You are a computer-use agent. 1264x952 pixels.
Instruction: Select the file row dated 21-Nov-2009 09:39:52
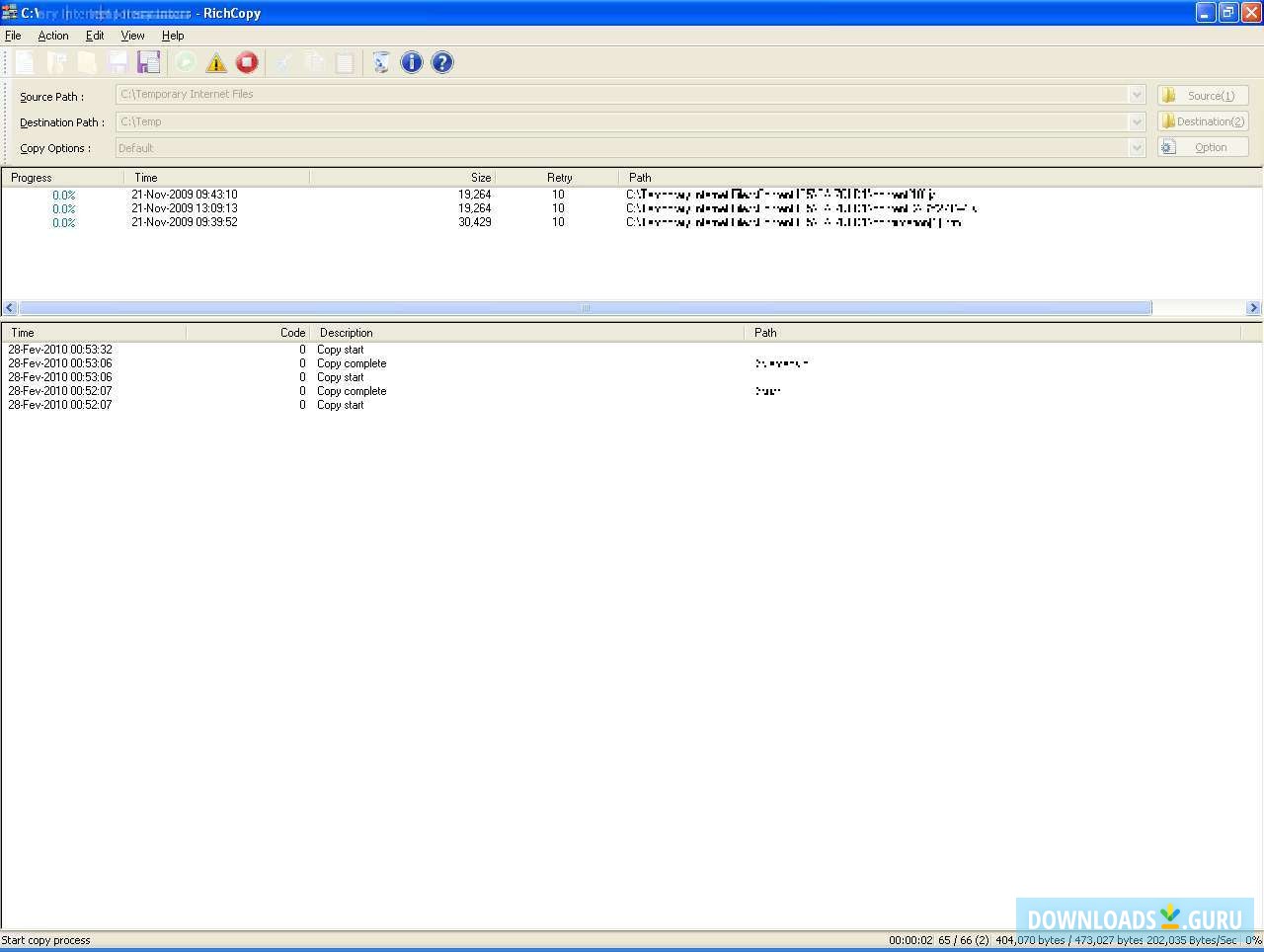(632, 222)
